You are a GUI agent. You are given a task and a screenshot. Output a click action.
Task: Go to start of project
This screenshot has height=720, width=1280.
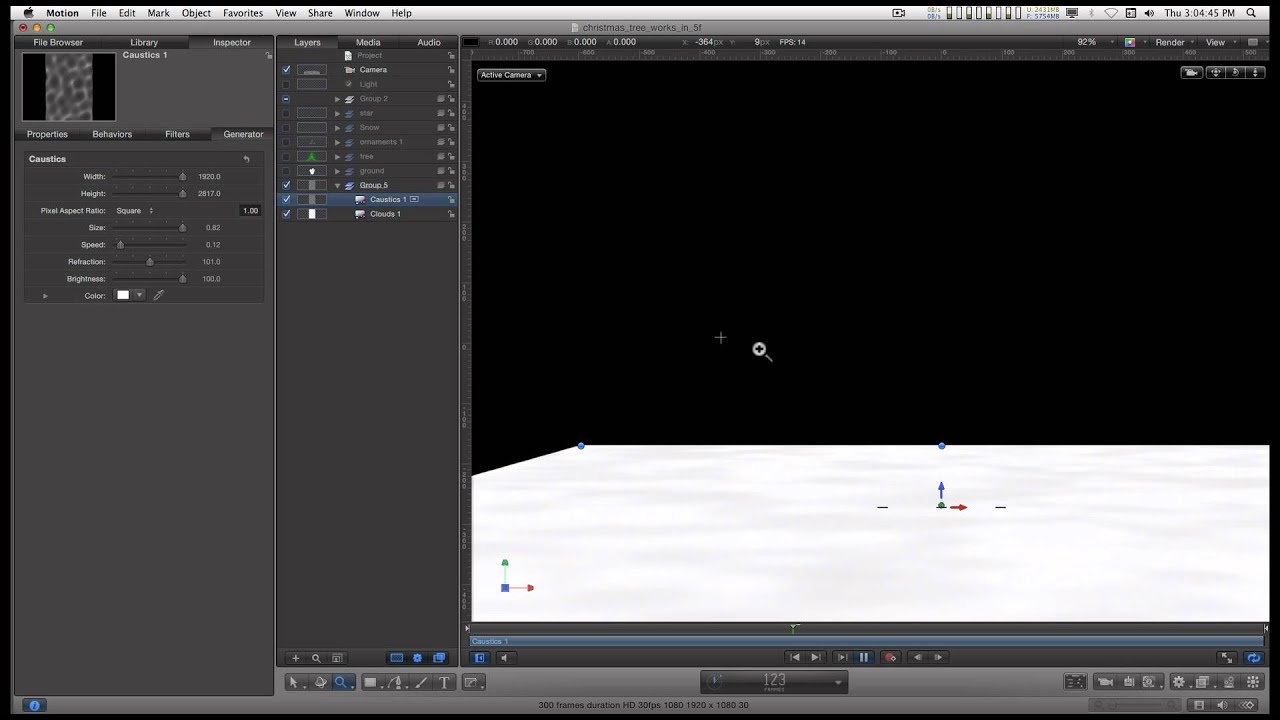795,657
